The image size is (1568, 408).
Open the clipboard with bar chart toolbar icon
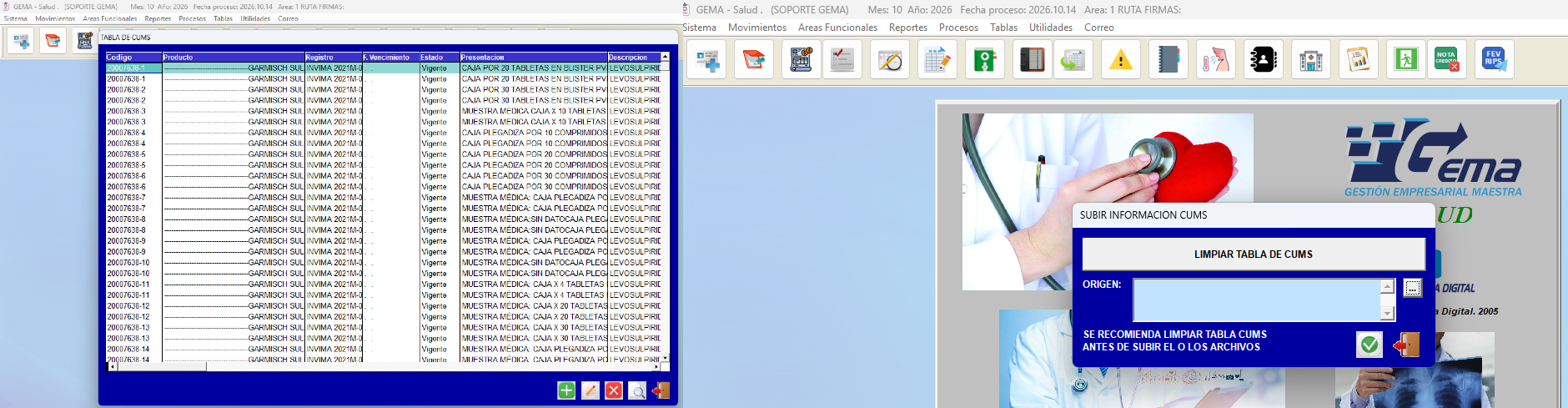tap(1359, 60)
